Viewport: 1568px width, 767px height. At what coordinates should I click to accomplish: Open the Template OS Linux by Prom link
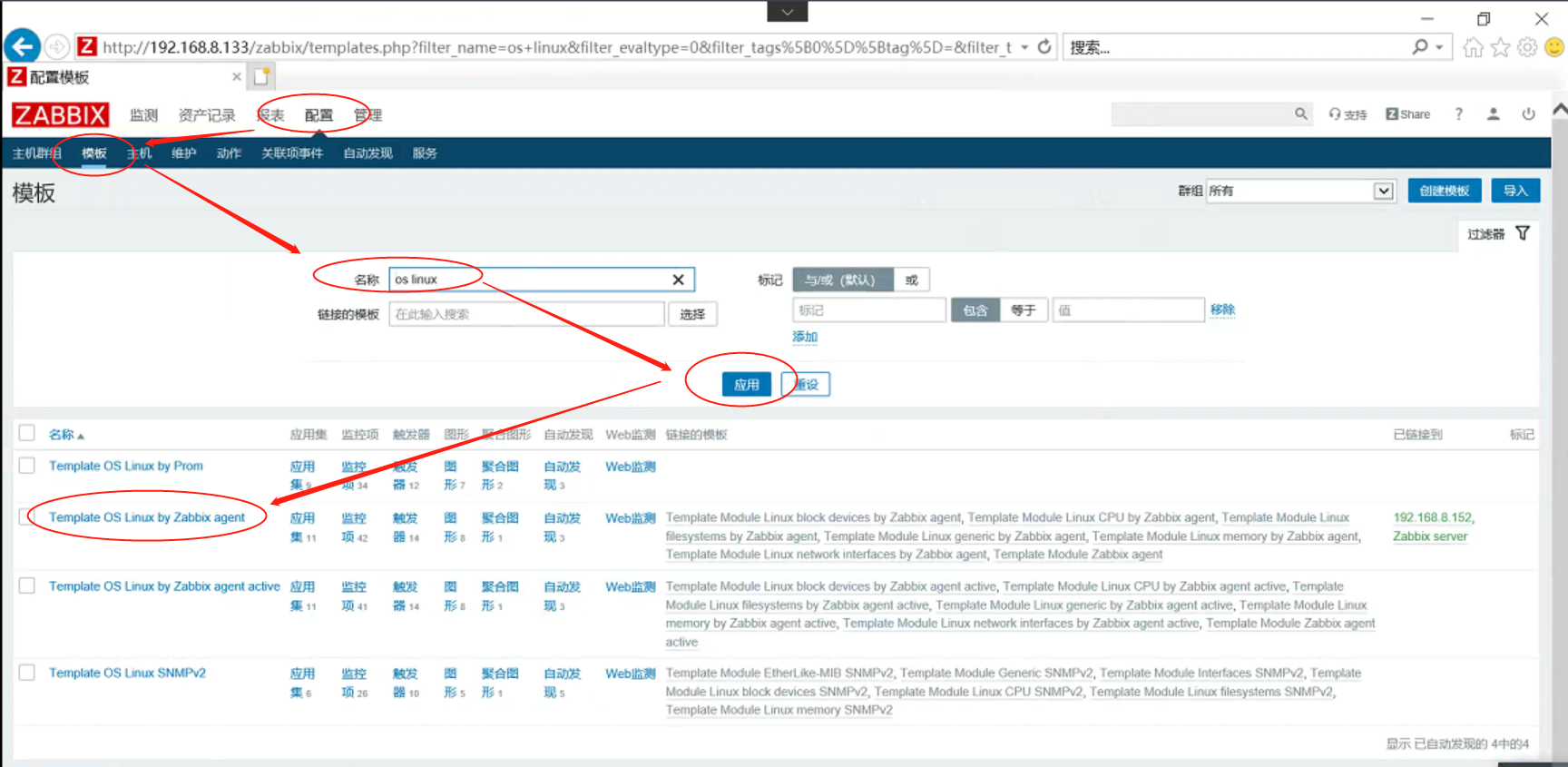click(126, 466)
